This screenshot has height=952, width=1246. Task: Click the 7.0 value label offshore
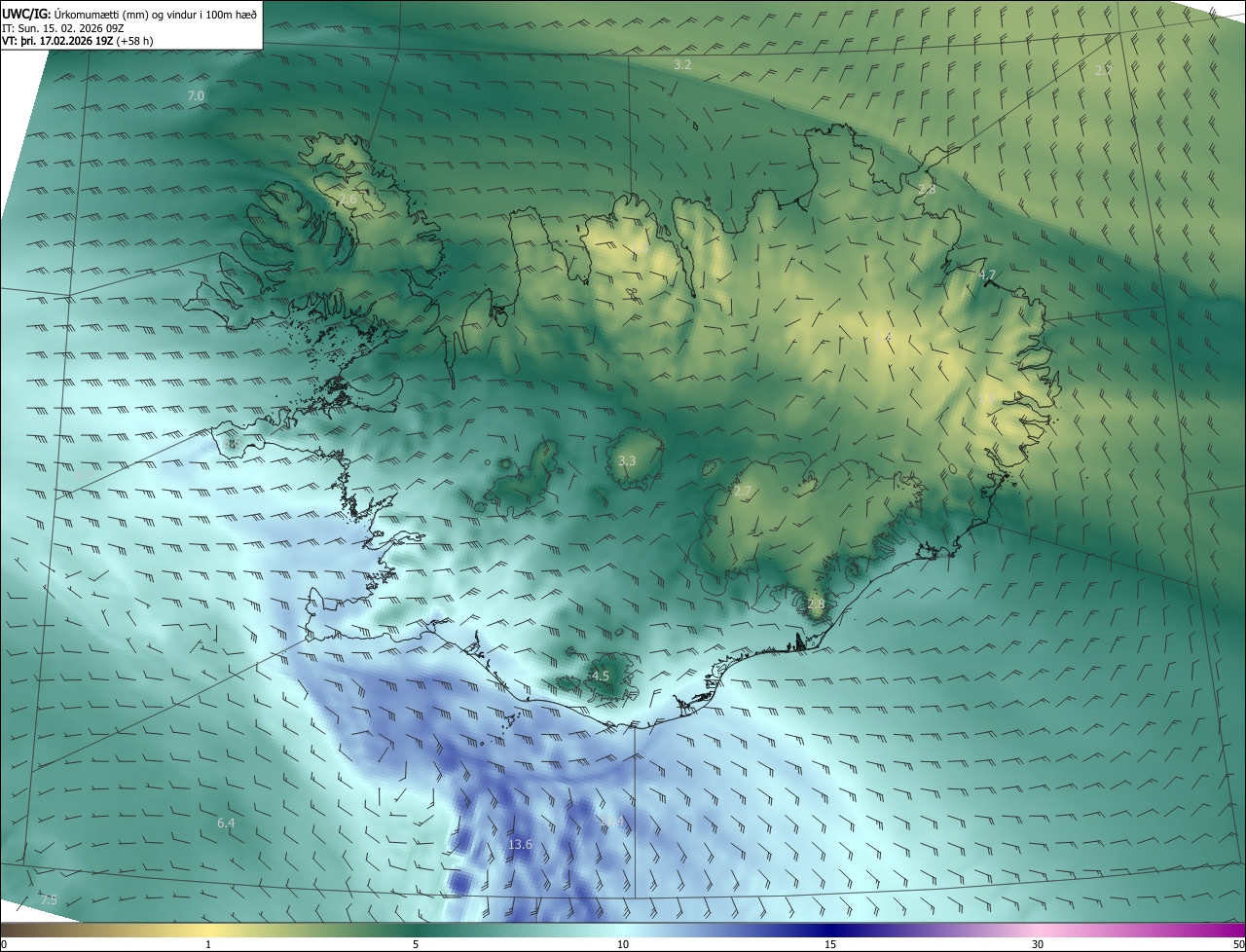coord(196,95)
